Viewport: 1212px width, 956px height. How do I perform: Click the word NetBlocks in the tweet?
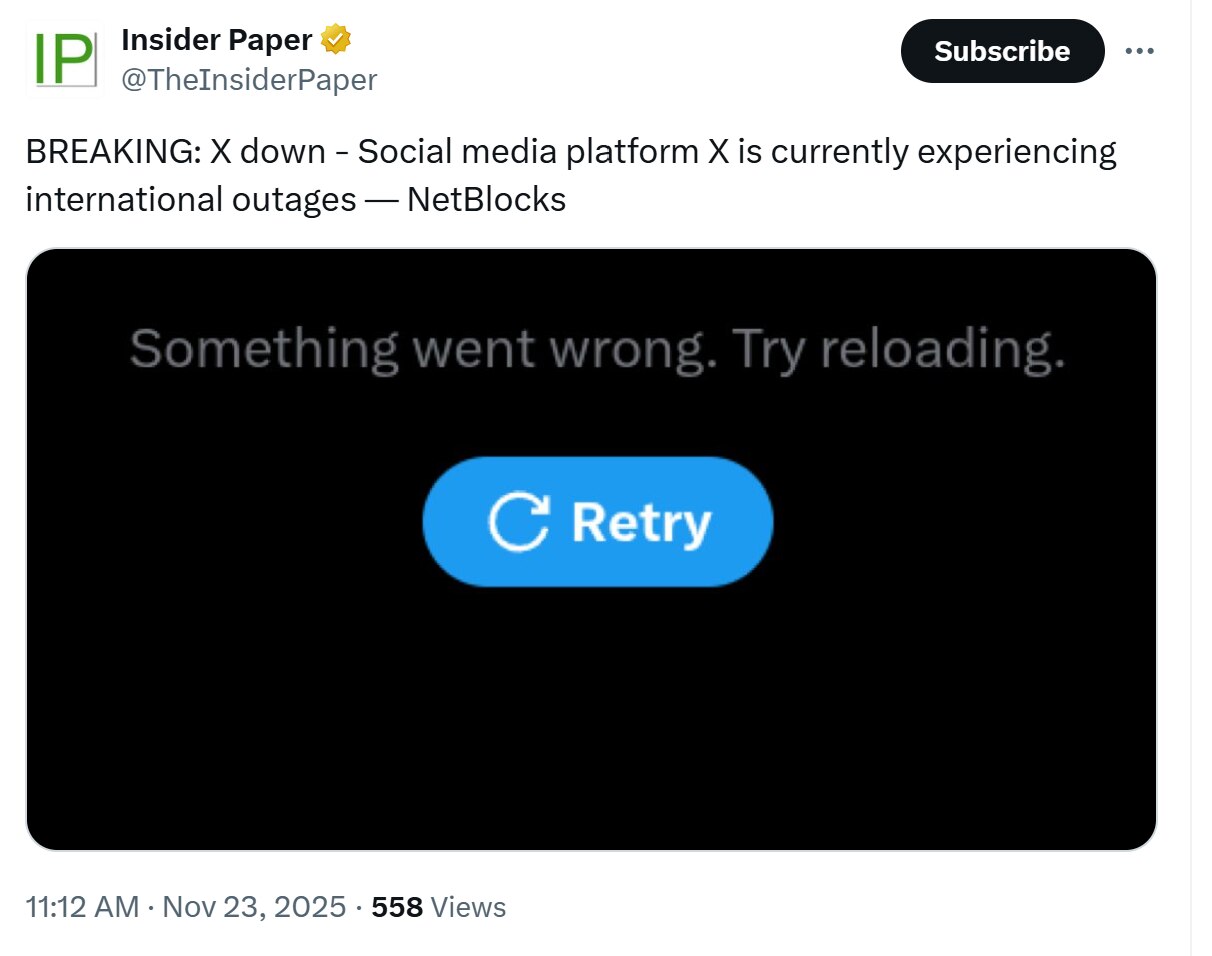(x=486, y=200)
